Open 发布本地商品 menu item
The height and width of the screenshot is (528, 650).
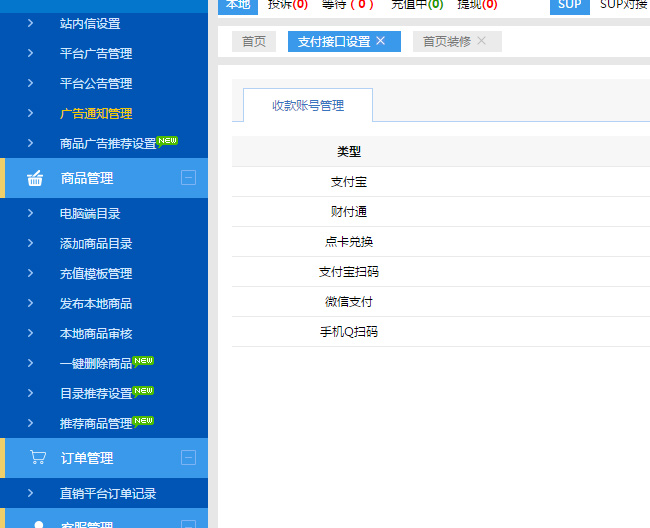96,304
